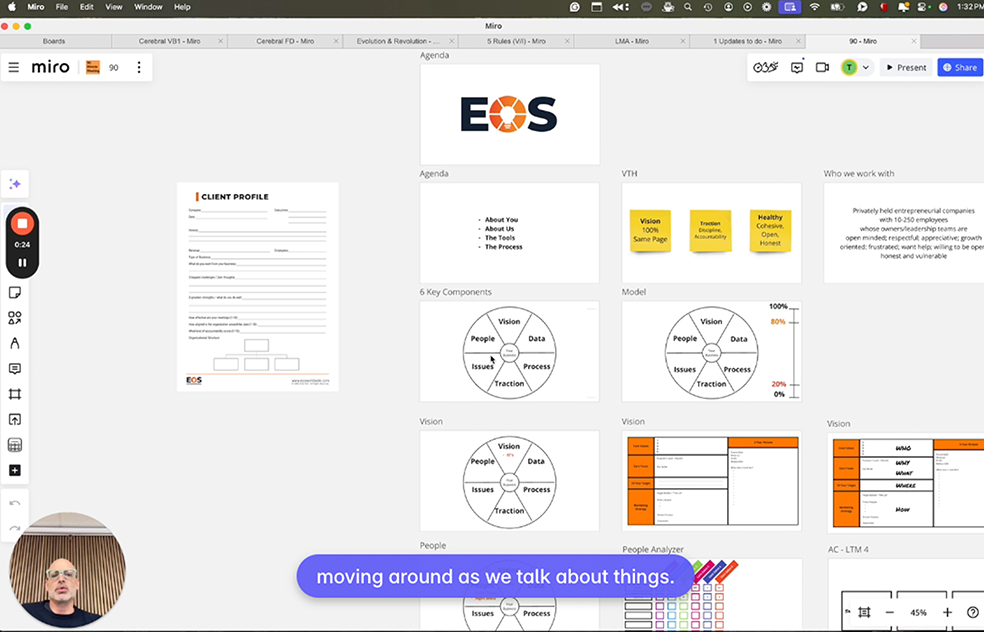Open the table tool in left toolbar
This screenshot has height=632, width=984.
(x=15, y=445)
